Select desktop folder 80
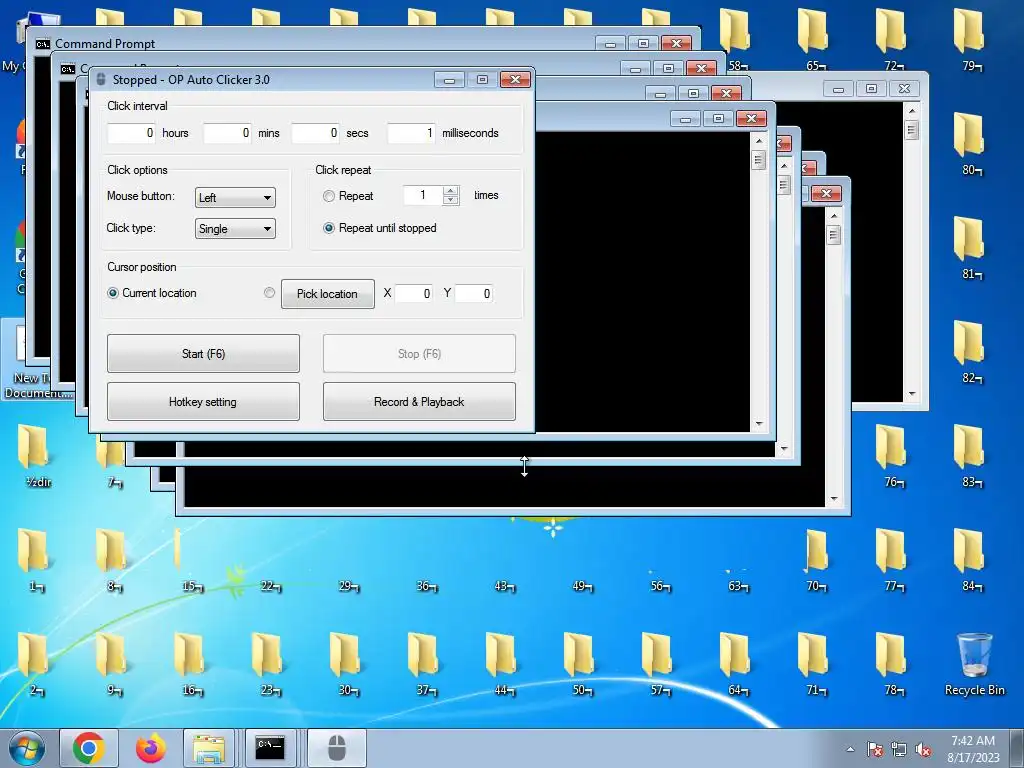 [970, 144]
